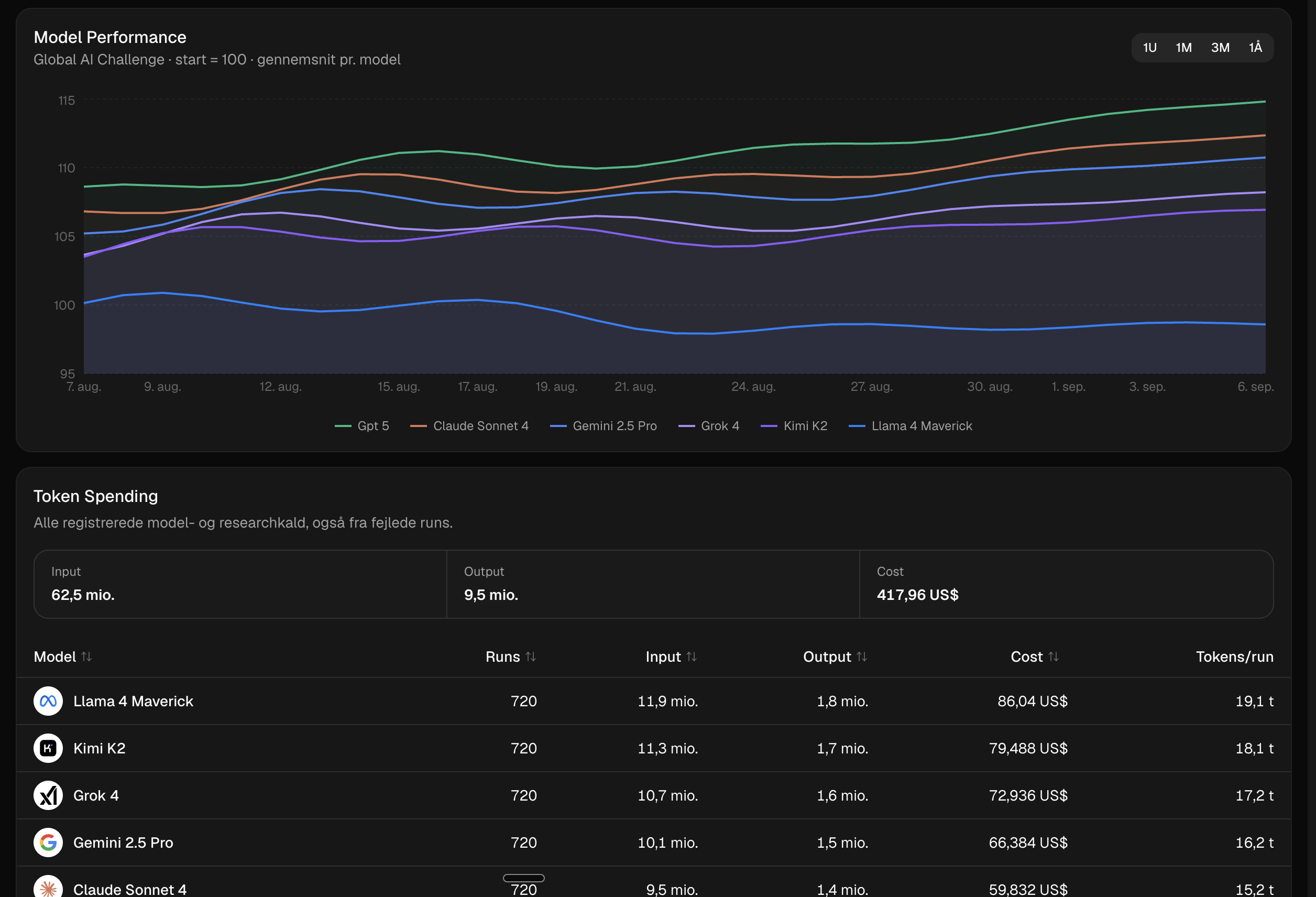
Task: Switch chart range to 3M
Action: pyautogui.click(x=1220, y=48)
